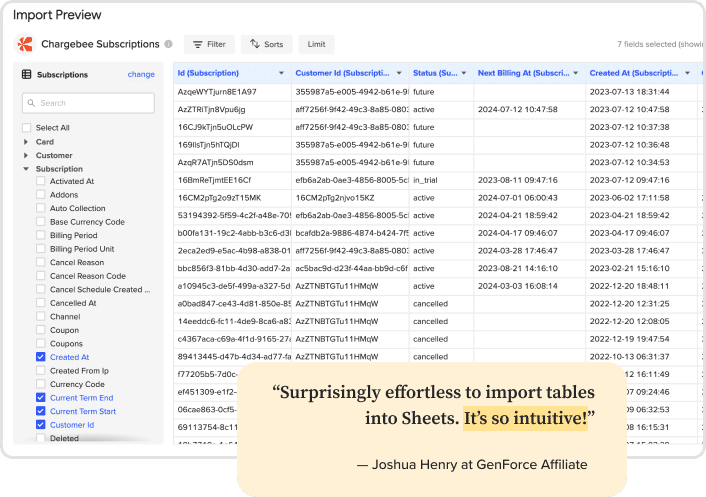Viewport: 706px width, 497px height.
Task: Select created at cell 2023-07-13 18:31:44
Action: click(641, 92)
